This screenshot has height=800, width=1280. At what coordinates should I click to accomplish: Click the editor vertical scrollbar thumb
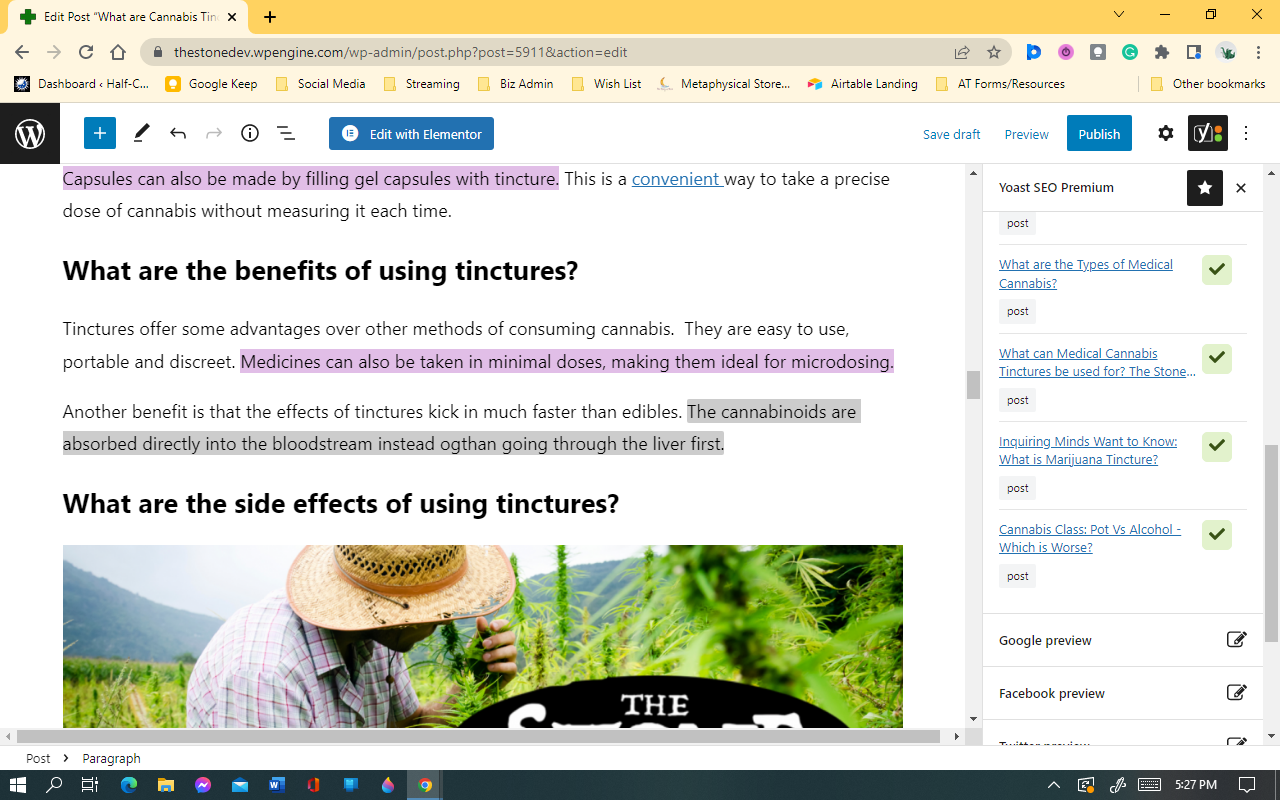tap(973, 385)
